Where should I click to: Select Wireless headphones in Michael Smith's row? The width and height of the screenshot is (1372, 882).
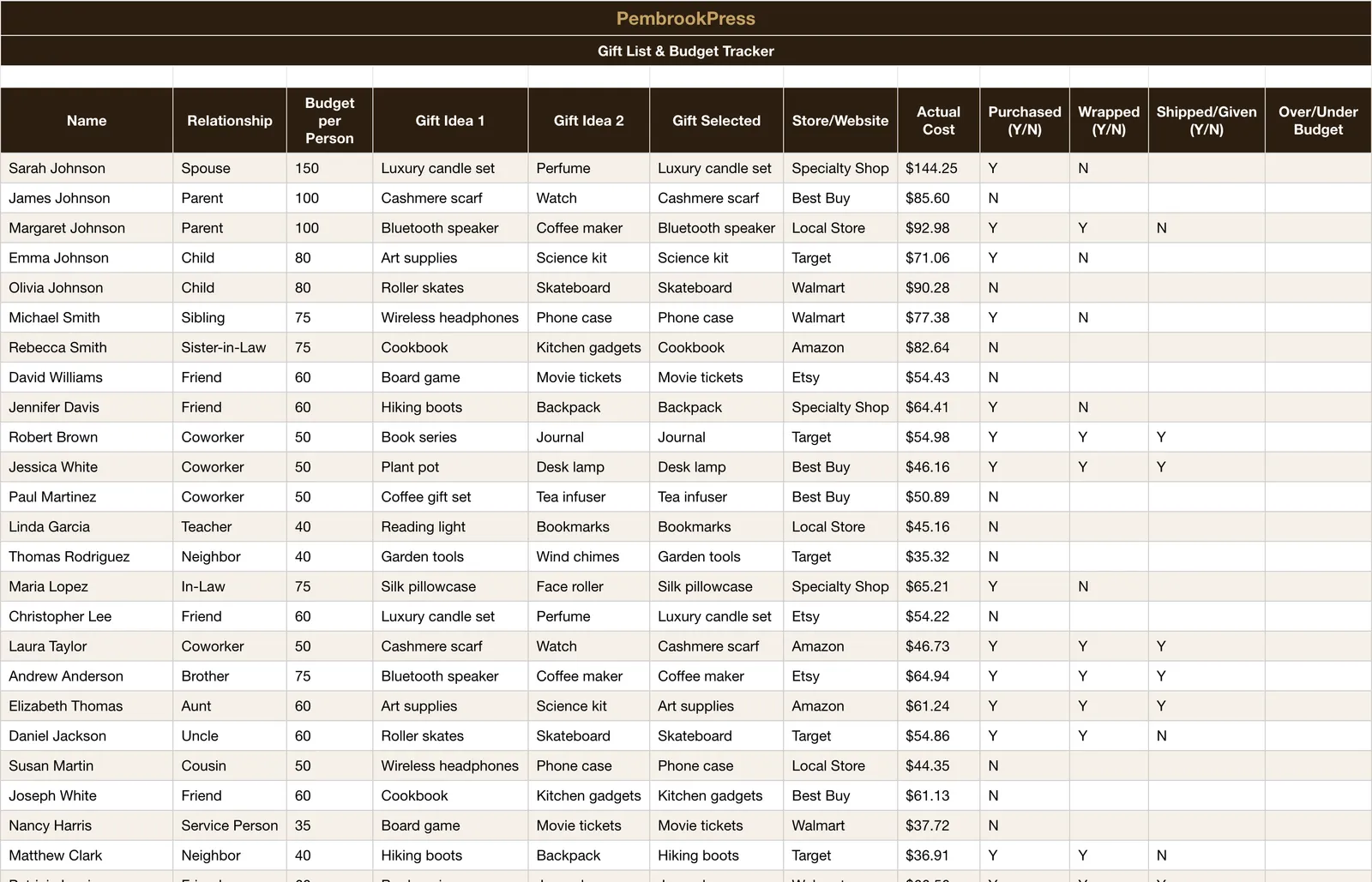tap(450, 317)
